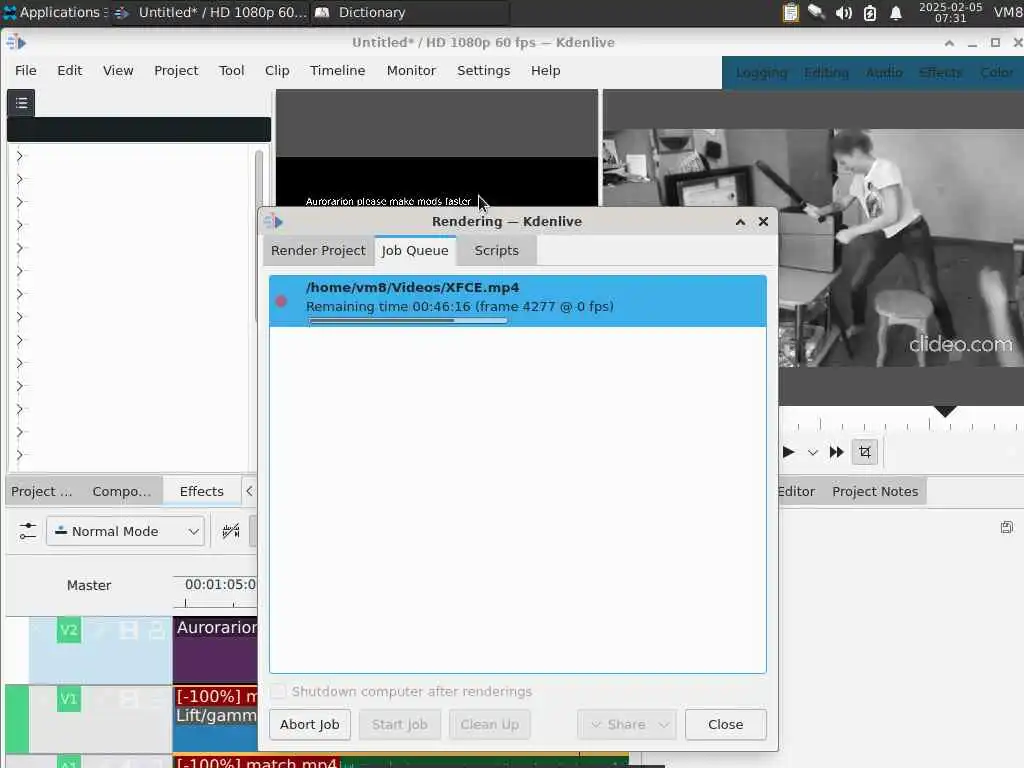
Task: Open the Project menu
Action: [x=176, y=71]
